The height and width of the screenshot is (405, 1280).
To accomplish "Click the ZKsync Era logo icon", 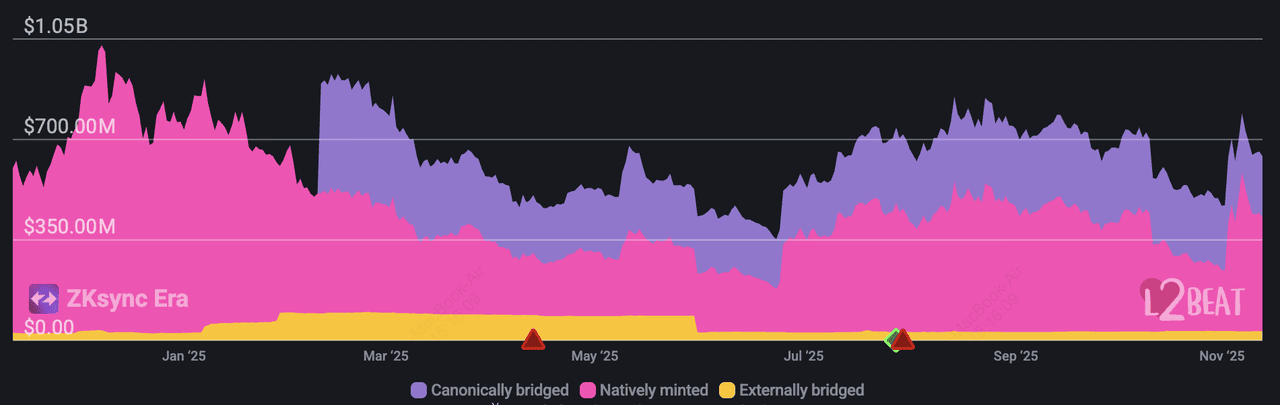I will [44, 299].
